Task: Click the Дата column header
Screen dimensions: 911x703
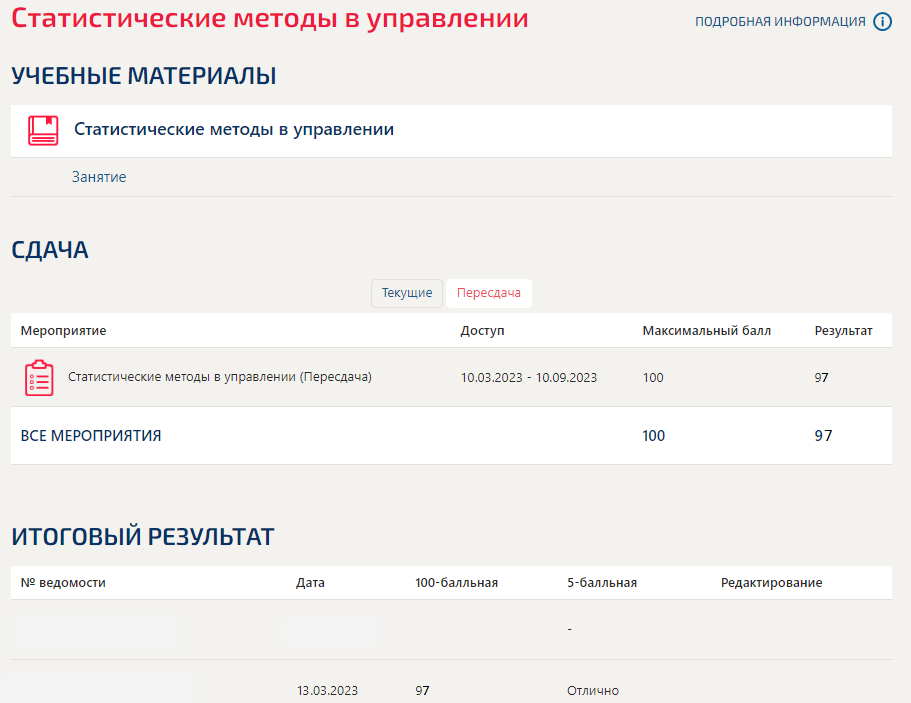Action: click(310, 583)
